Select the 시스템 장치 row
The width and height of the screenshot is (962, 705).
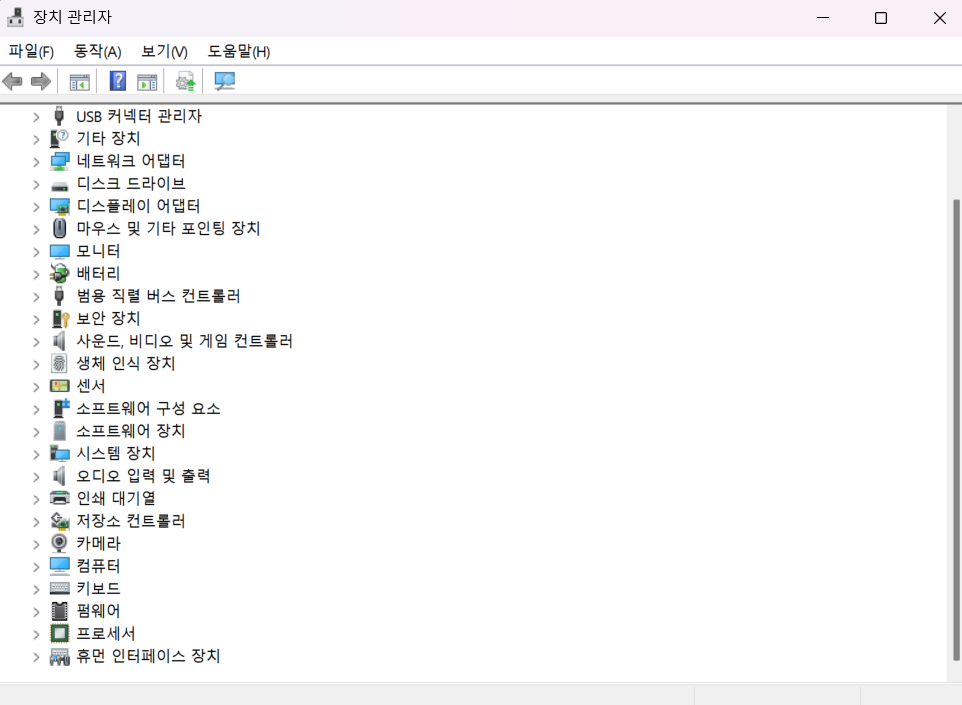(x=115, y=453)
